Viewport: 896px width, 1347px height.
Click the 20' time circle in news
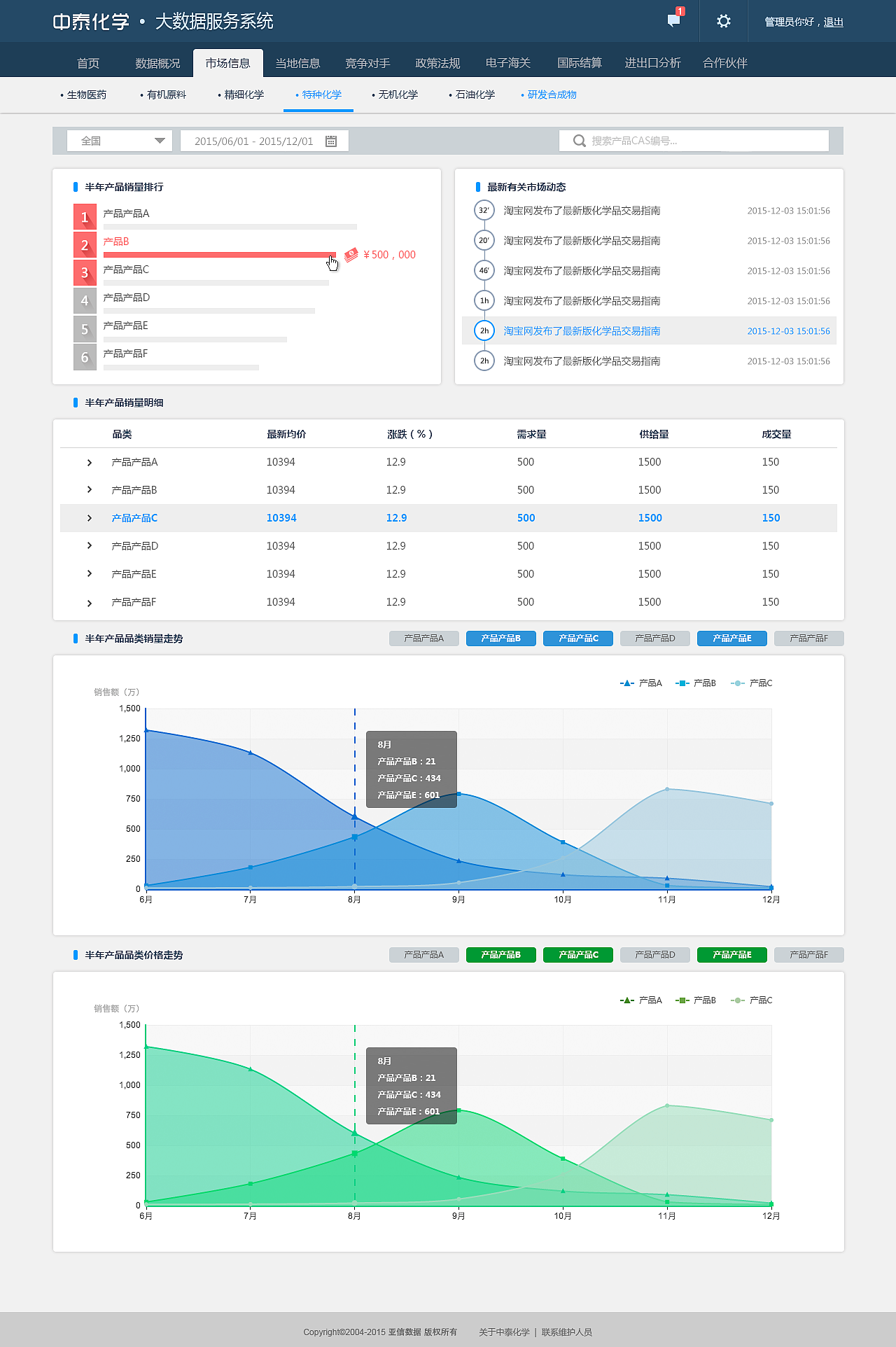(x=484, y=240)
